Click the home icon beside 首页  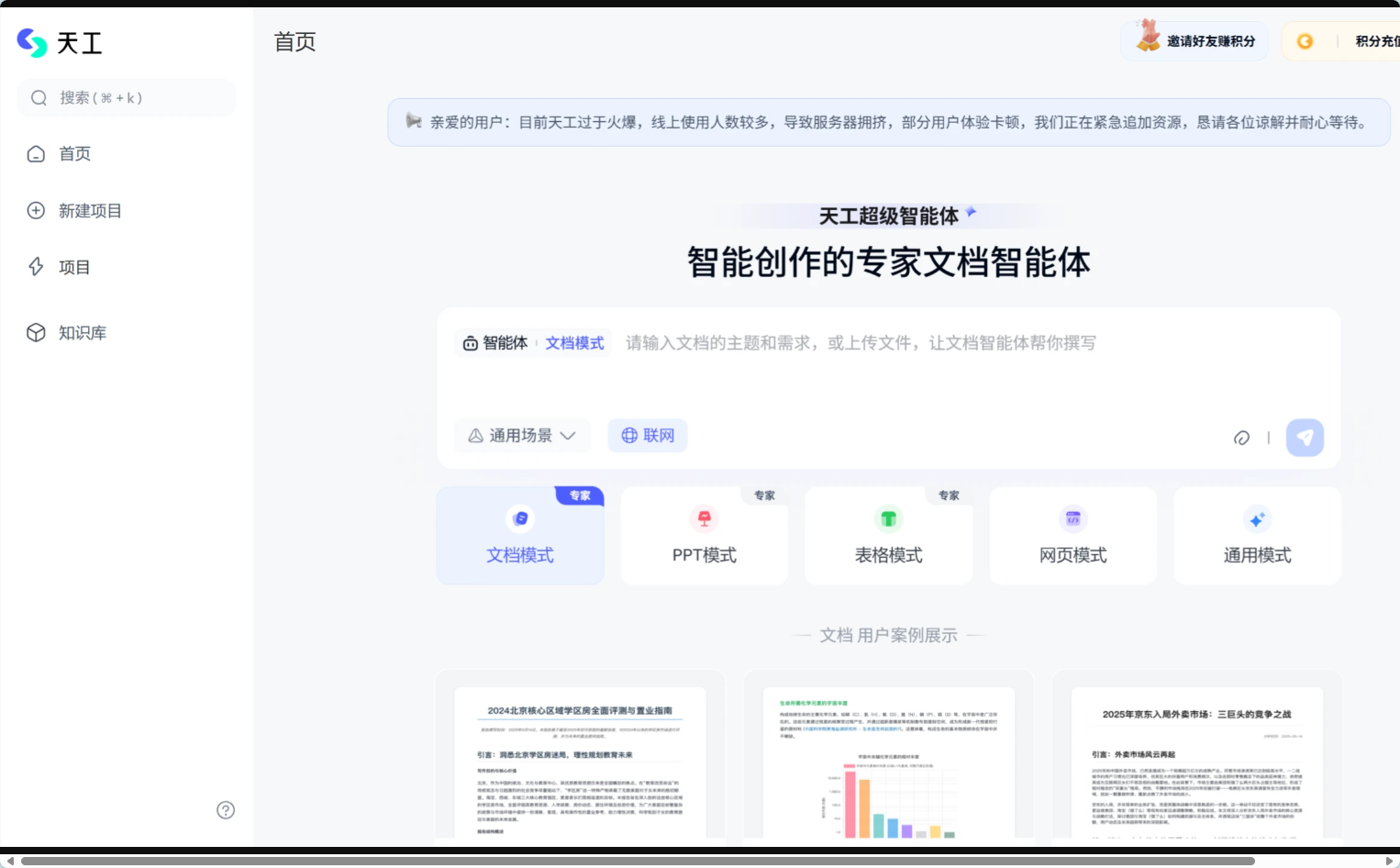(36, 153)
